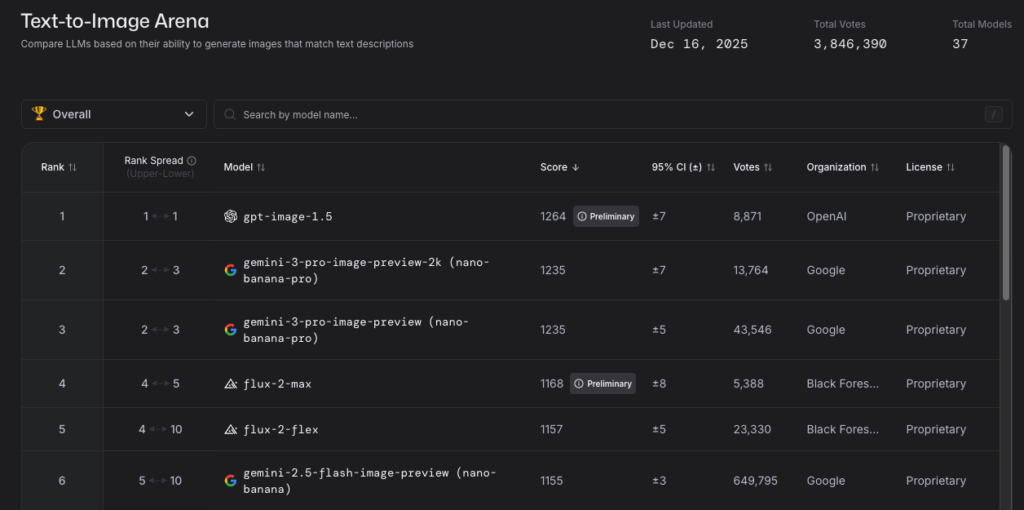1024x510 pixels.
Task: Click the info icon beside Rank Spread
Action: coord(192,160)
